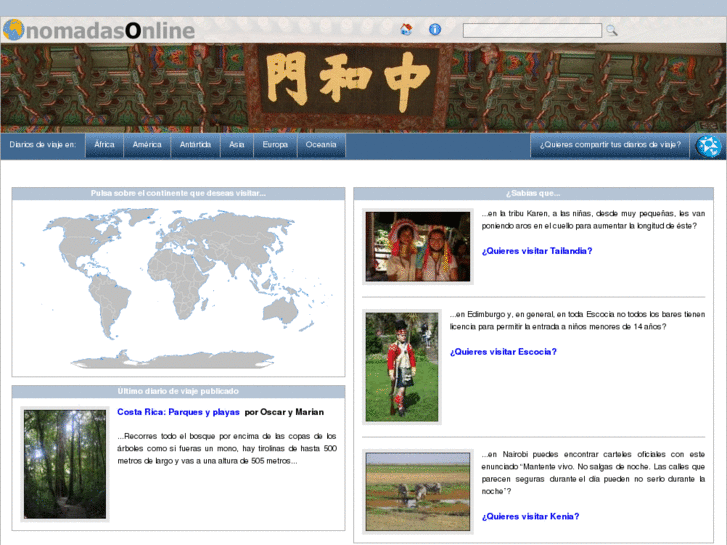The image size is (727, 545).
Task: Click the nomadasOnline title text
Action: (x=110, y=31)
